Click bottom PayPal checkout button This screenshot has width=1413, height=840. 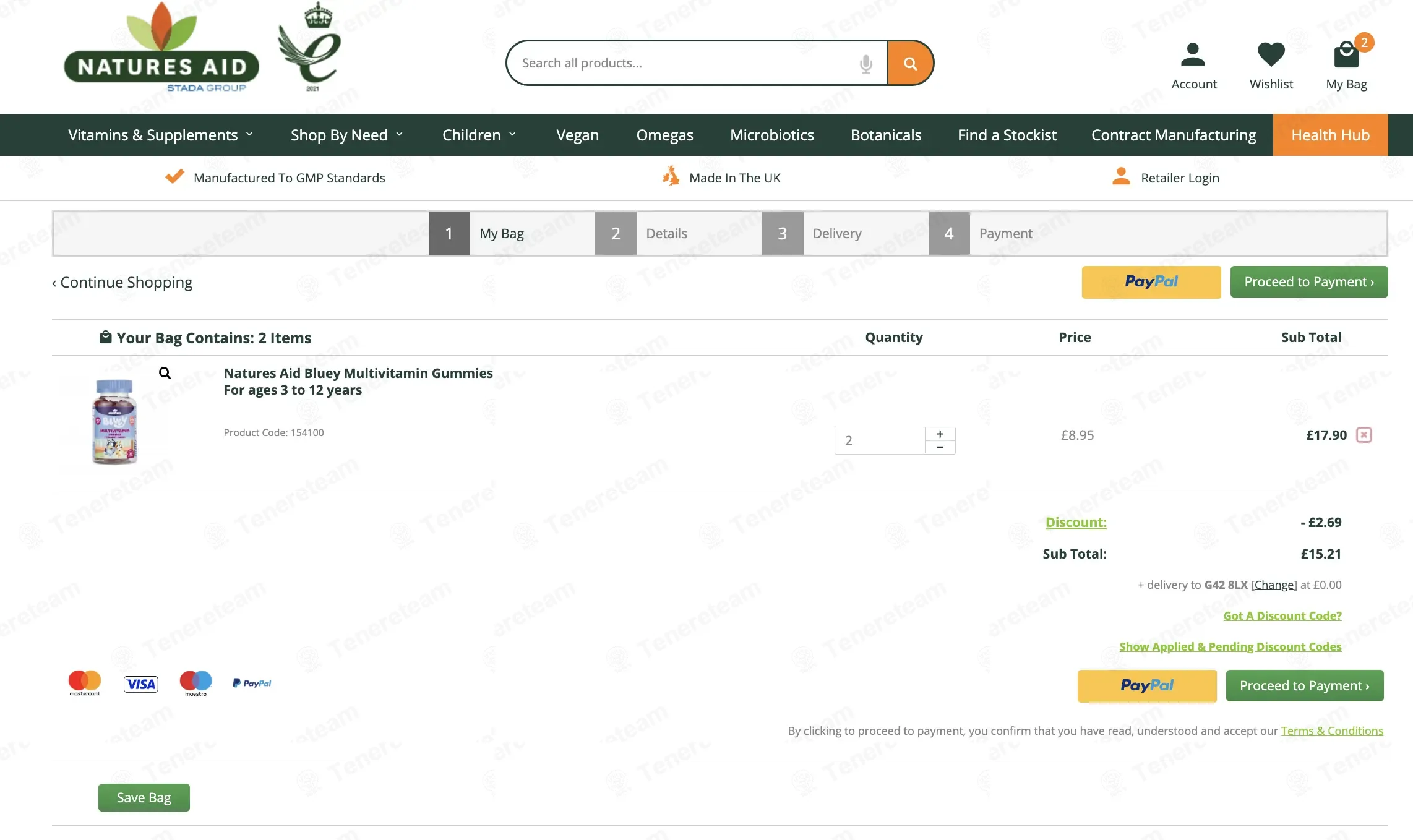pyautogui.click(x=1146, y=685)
